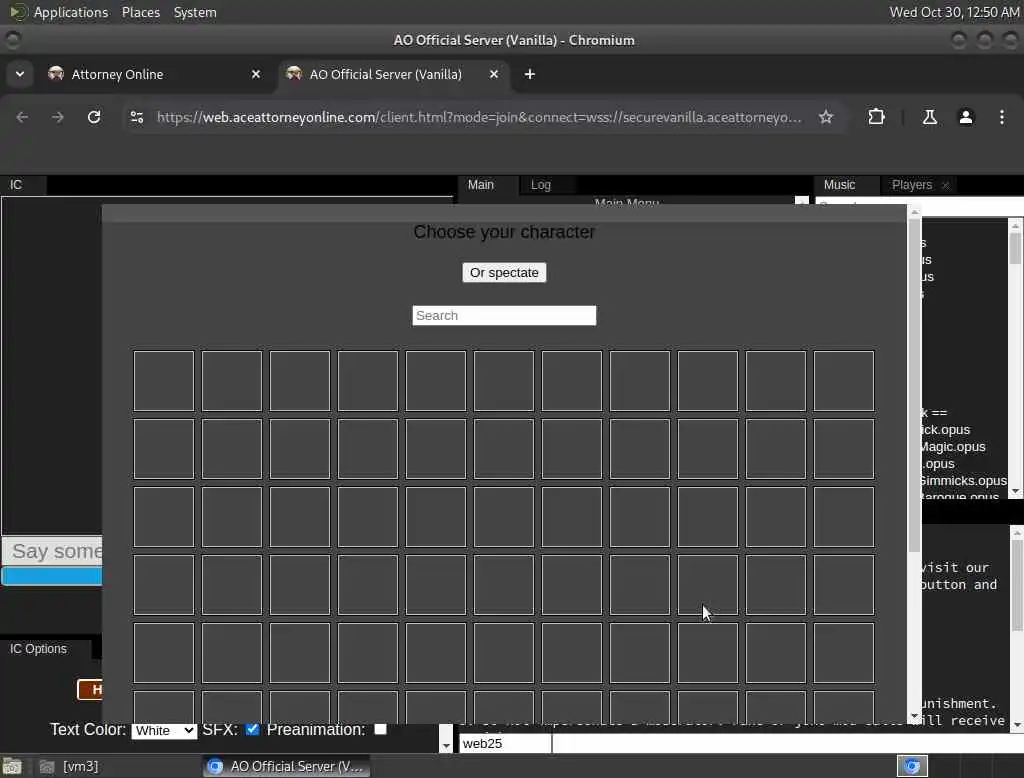Image resolution: width=1024 pixels, height=778 pixels.
Task: Focus the OOC chat message field
Action: pos(788,743)
